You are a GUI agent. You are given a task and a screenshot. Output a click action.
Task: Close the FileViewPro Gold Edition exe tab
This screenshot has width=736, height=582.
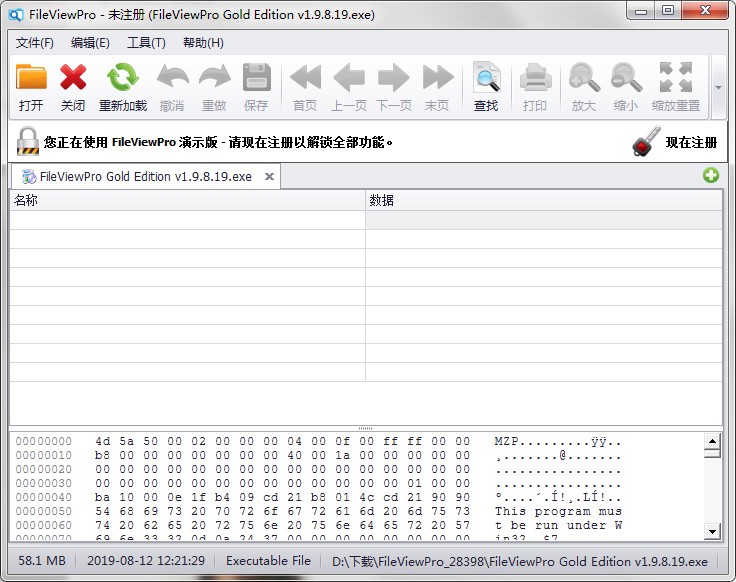[x=269, y=176]
